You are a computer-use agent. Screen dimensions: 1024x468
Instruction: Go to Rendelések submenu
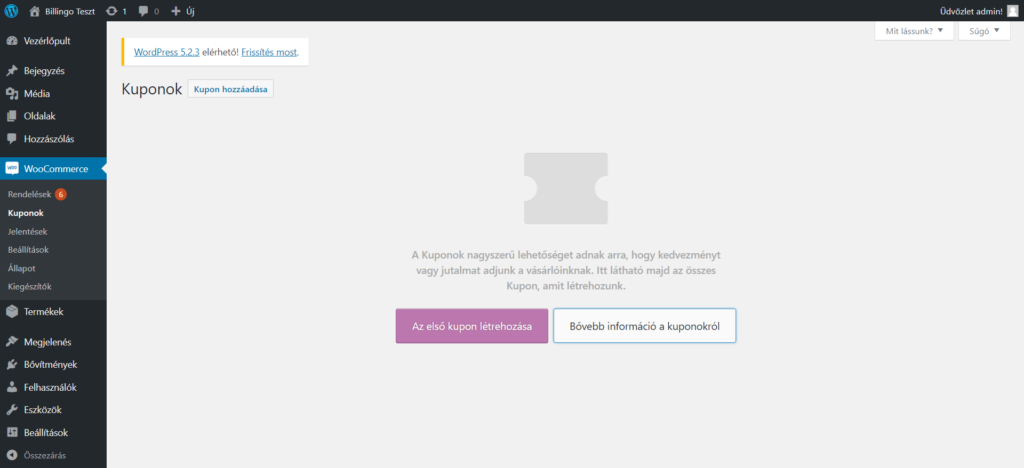point(29,195)
